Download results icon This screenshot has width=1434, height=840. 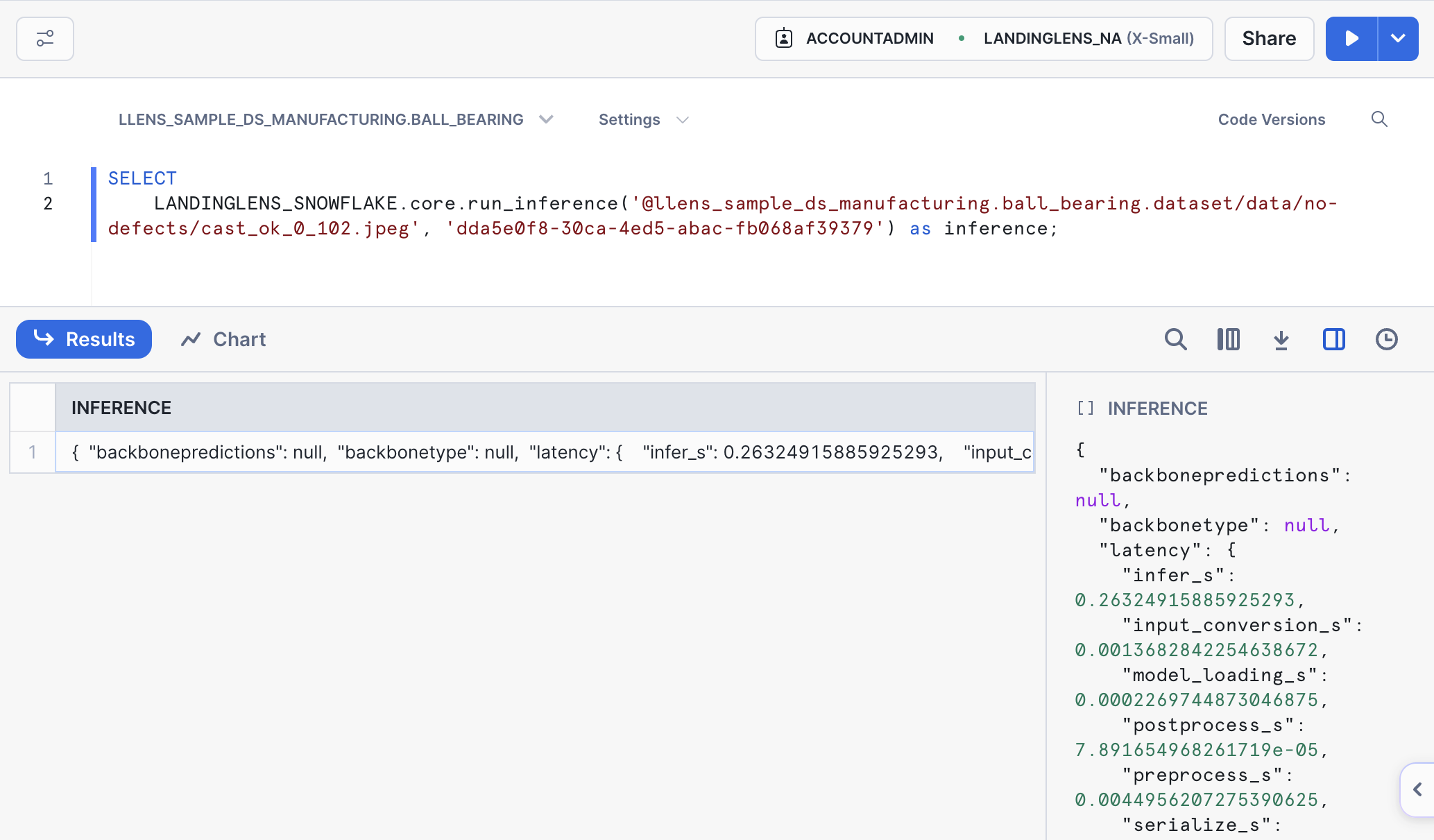click(x=1281, y=339)
